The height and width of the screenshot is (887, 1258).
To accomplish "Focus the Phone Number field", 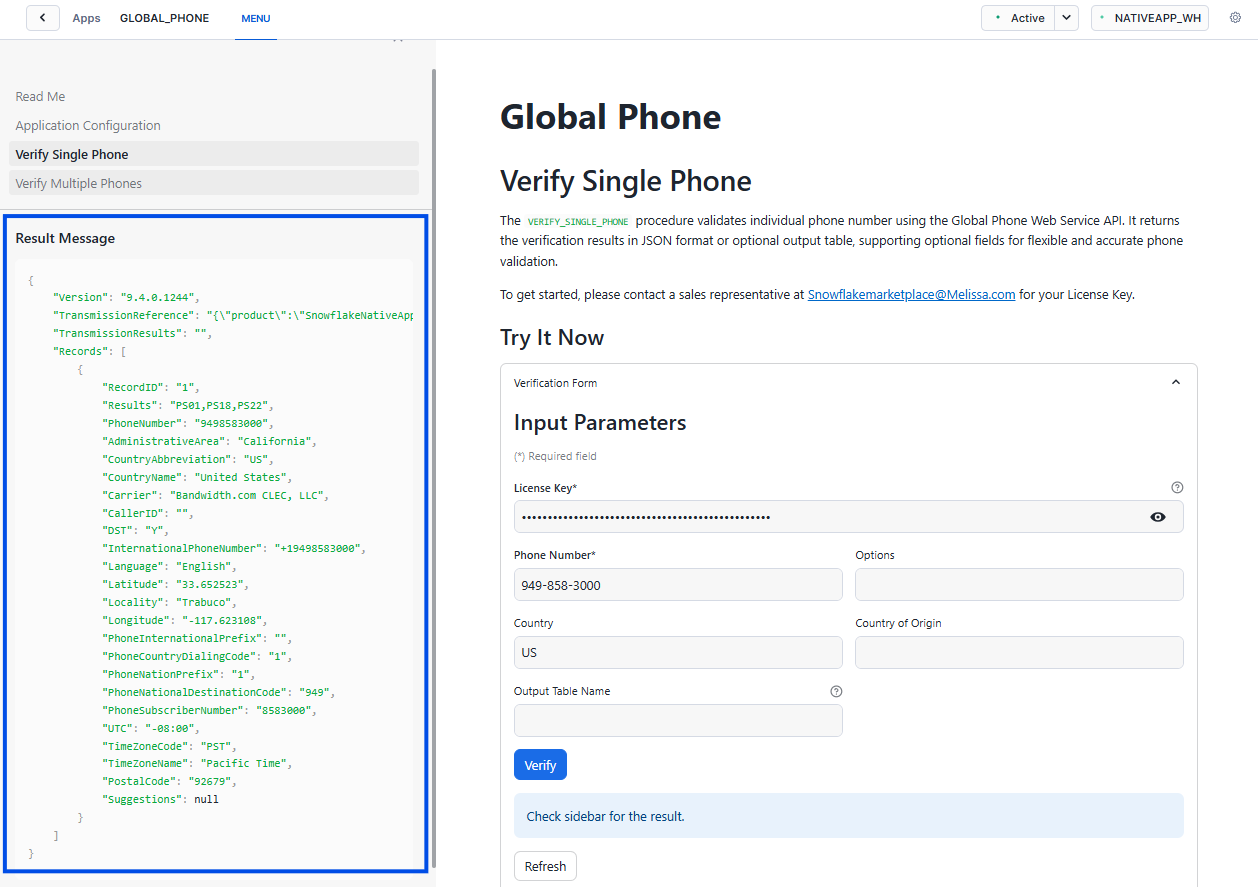I will pos(678,585).
